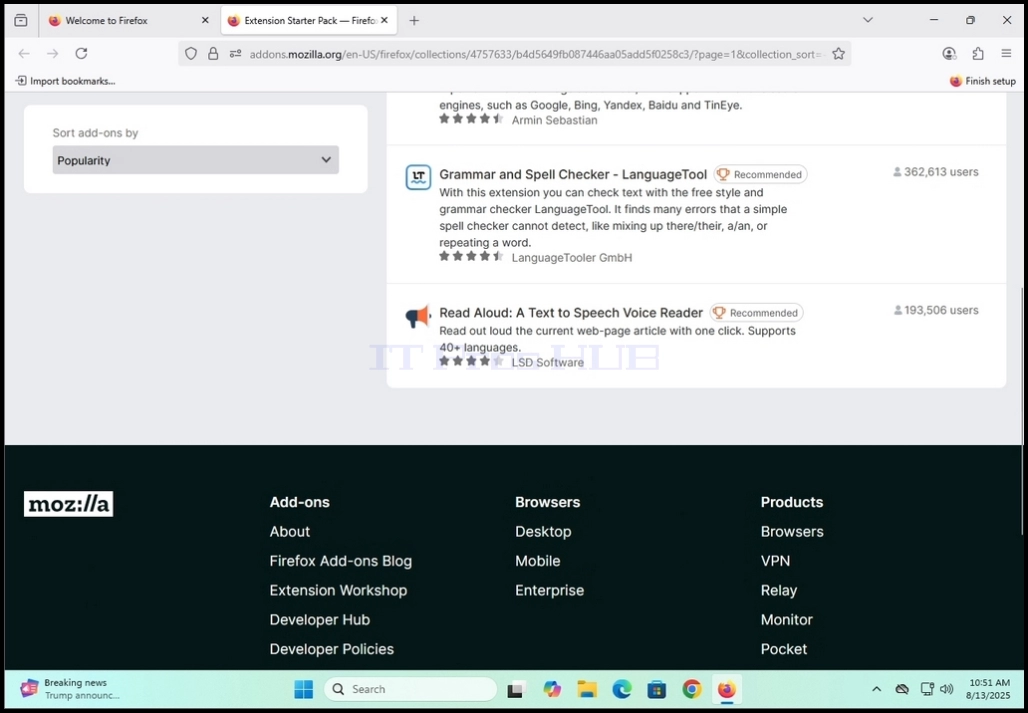1028x713 pixels.
Task: Click the Firefox taskbar icon
Action: [x=726, y=689]
